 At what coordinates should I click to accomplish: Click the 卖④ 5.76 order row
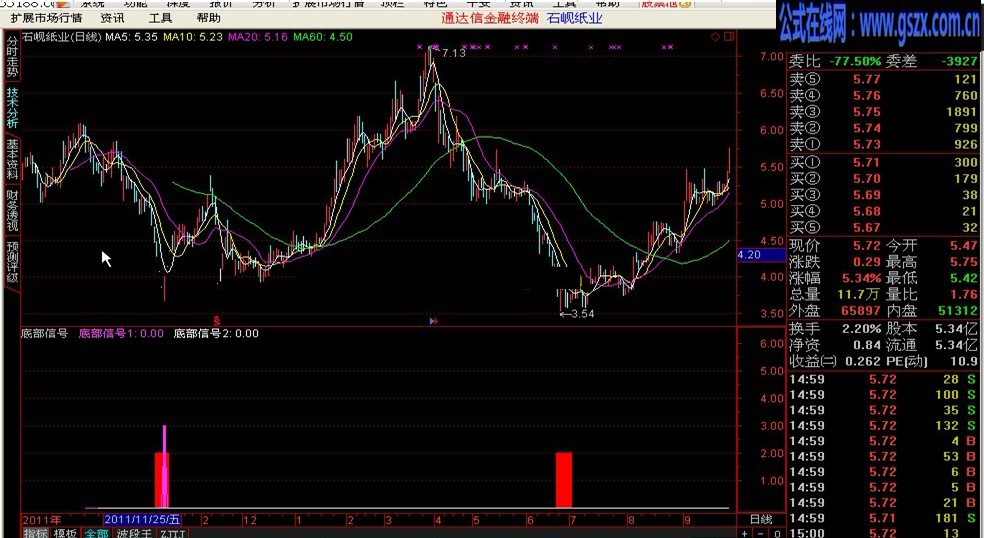click(x=883, y=96)
